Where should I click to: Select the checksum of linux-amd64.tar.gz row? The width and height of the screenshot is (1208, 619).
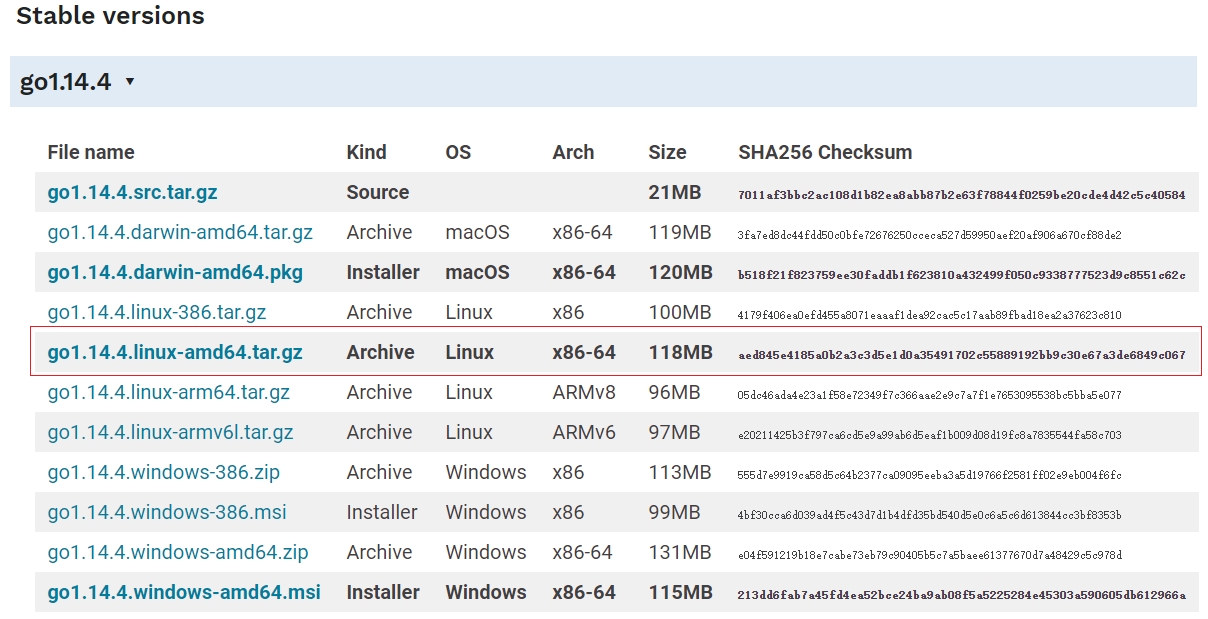click(962, 355)
